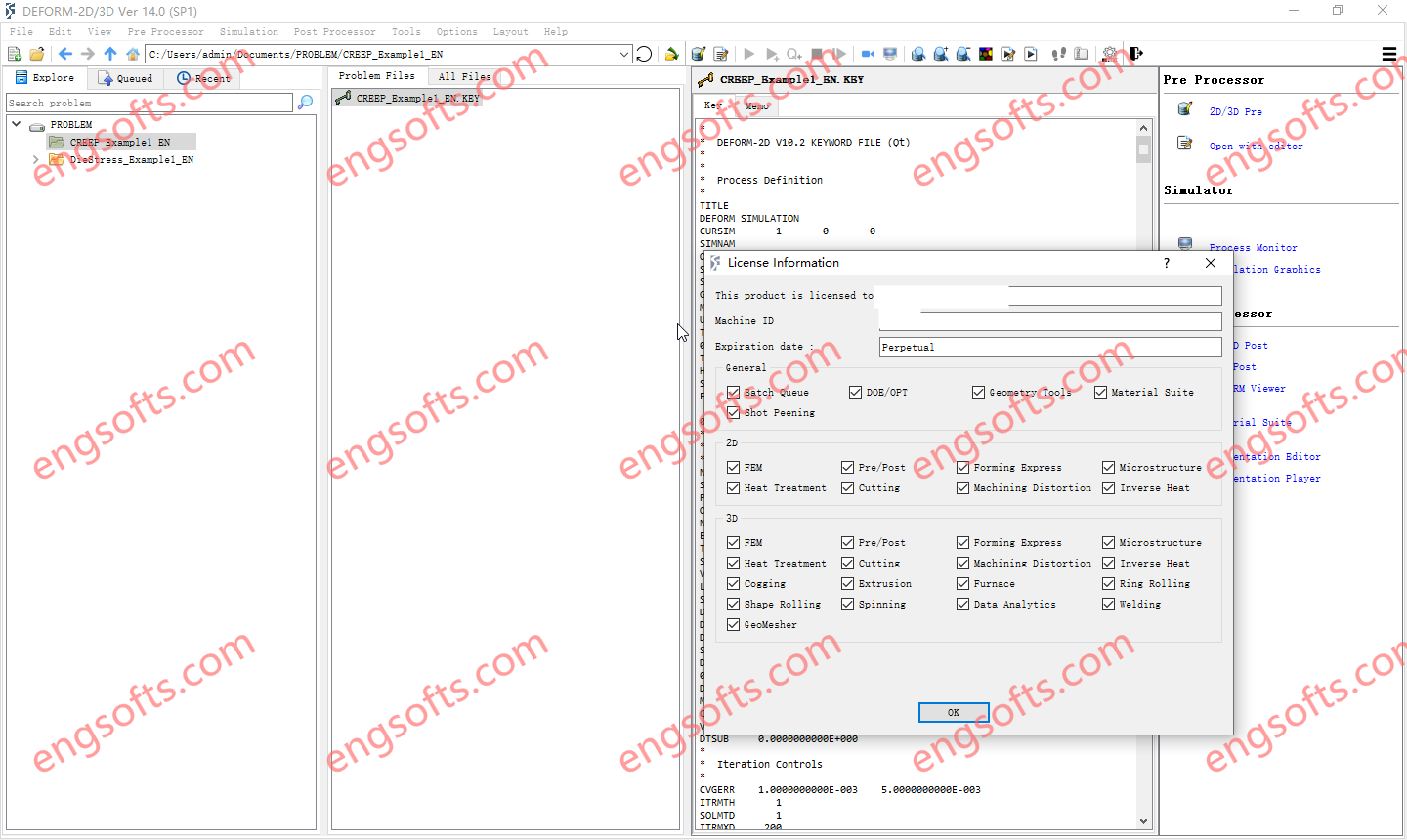The width and height of the screenshot is (1407, 840).
Task: Toggle the Material Suite checkbox
Action: click(1100, 392)
